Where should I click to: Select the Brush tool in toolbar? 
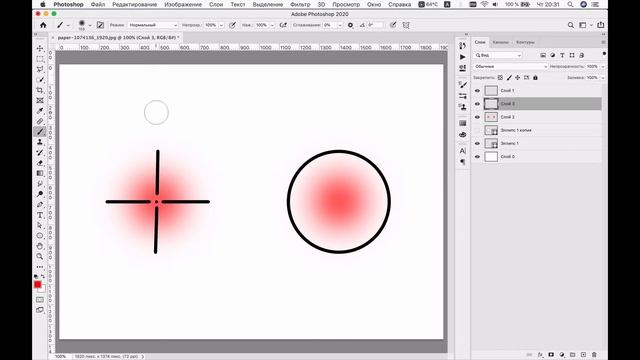(x=40, y=131)
